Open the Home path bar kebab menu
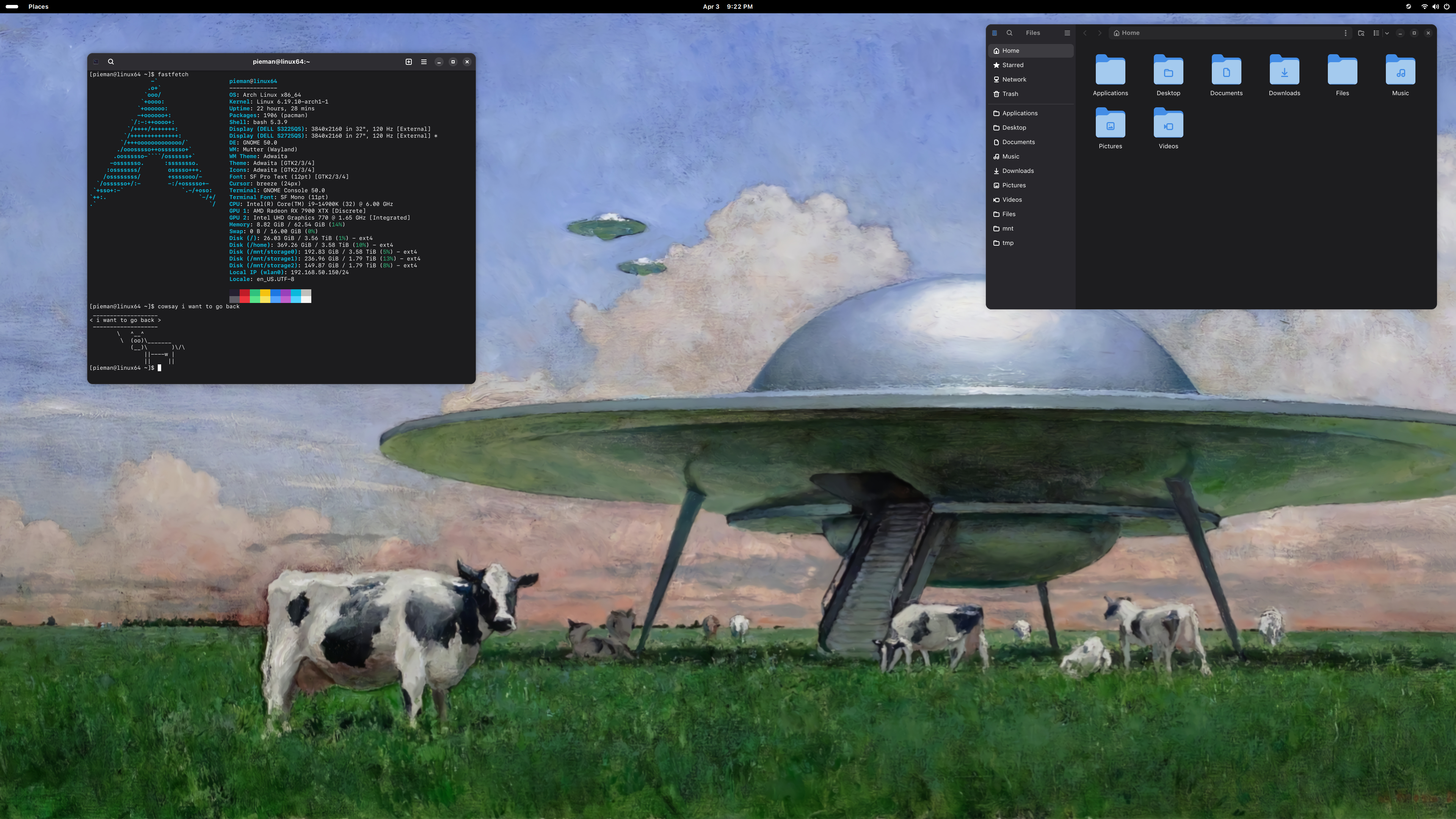The image size is (1456, 819). point(1345,33)
